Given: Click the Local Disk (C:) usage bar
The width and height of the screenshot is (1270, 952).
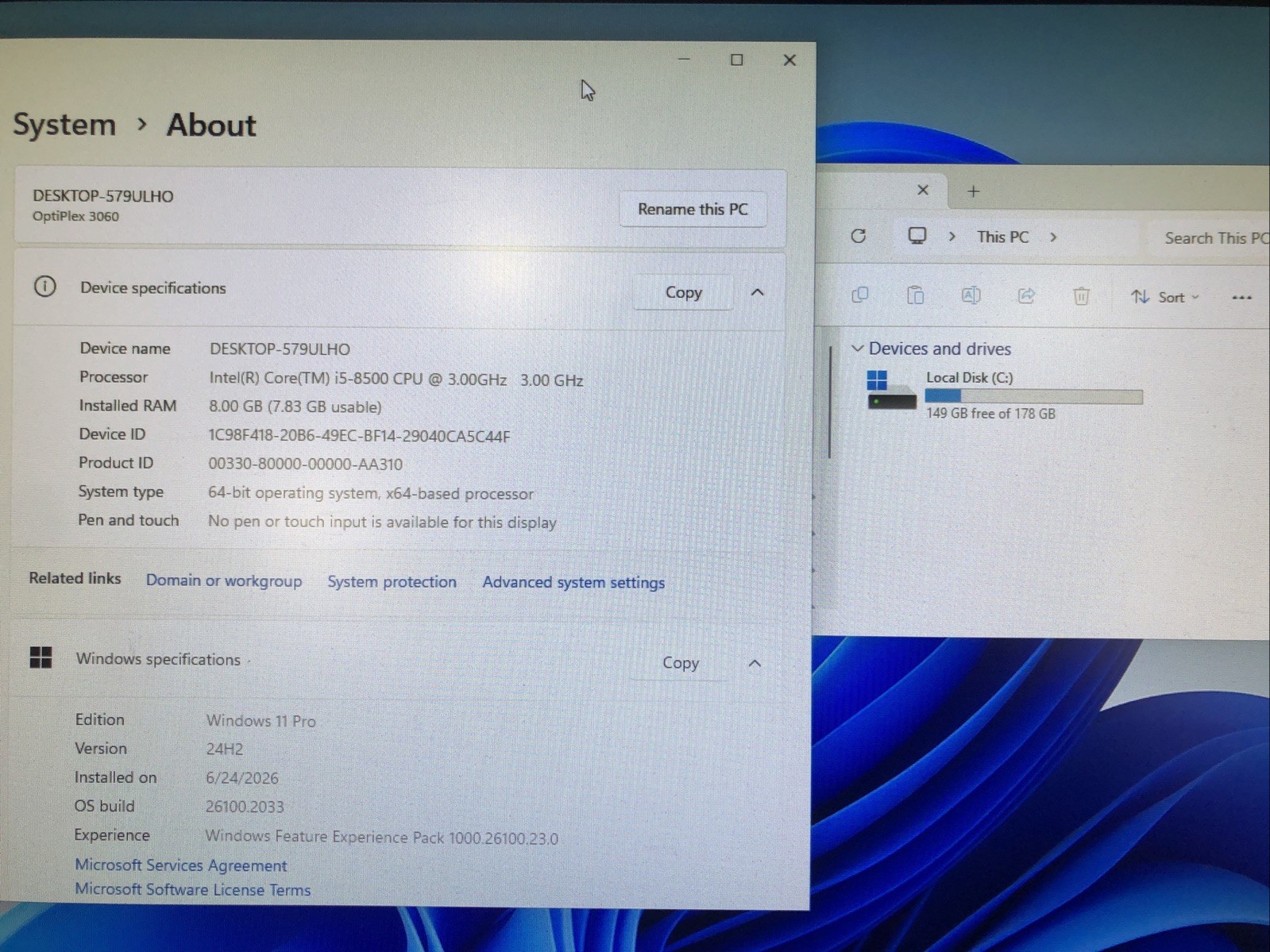Looking at the screenshot, I should click(x=1034, y=396).
